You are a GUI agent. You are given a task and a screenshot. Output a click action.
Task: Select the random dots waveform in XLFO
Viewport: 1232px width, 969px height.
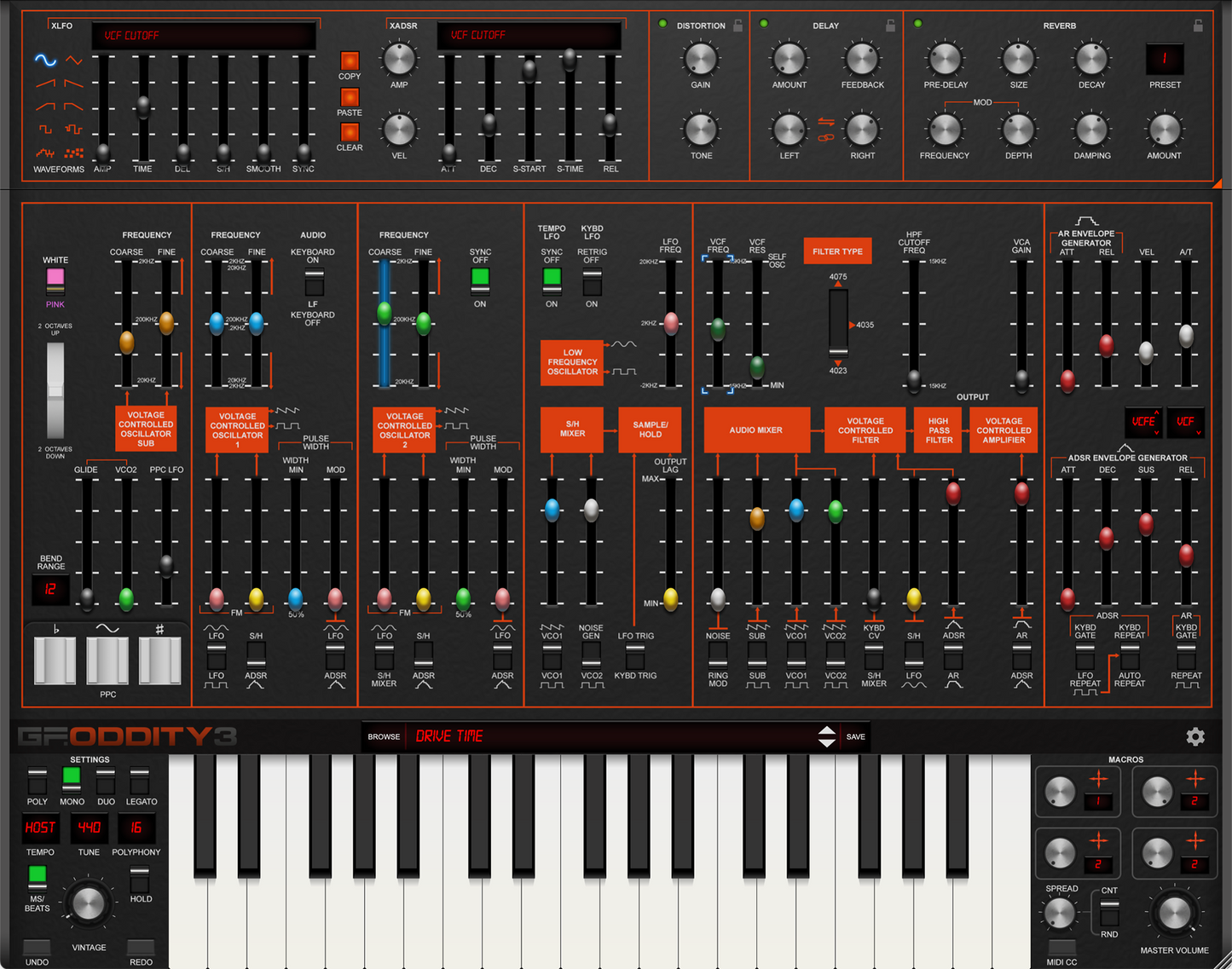tap(74, 153)
